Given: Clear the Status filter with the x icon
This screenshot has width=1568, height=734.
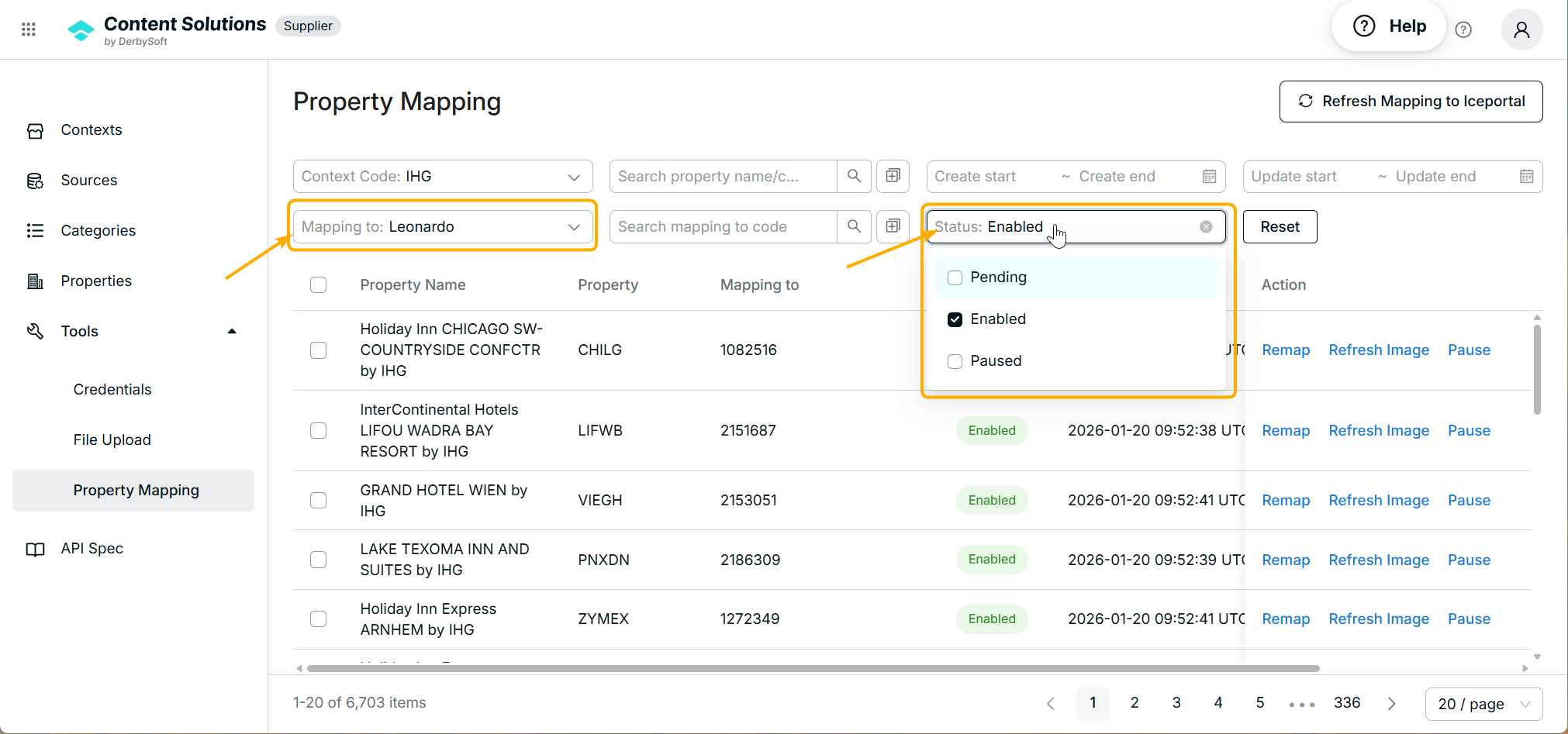Looking at the screenshot, I should point(1206,226).
